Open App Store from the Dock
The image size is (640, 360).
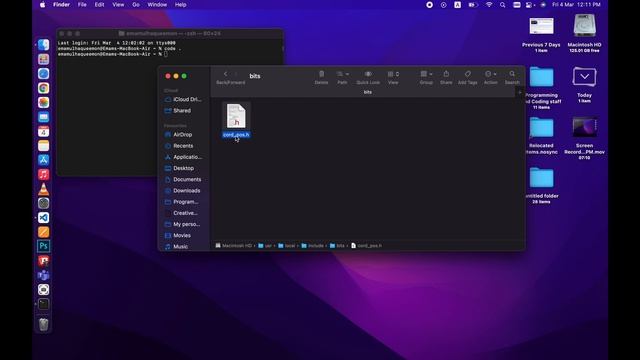click(44, 160)
